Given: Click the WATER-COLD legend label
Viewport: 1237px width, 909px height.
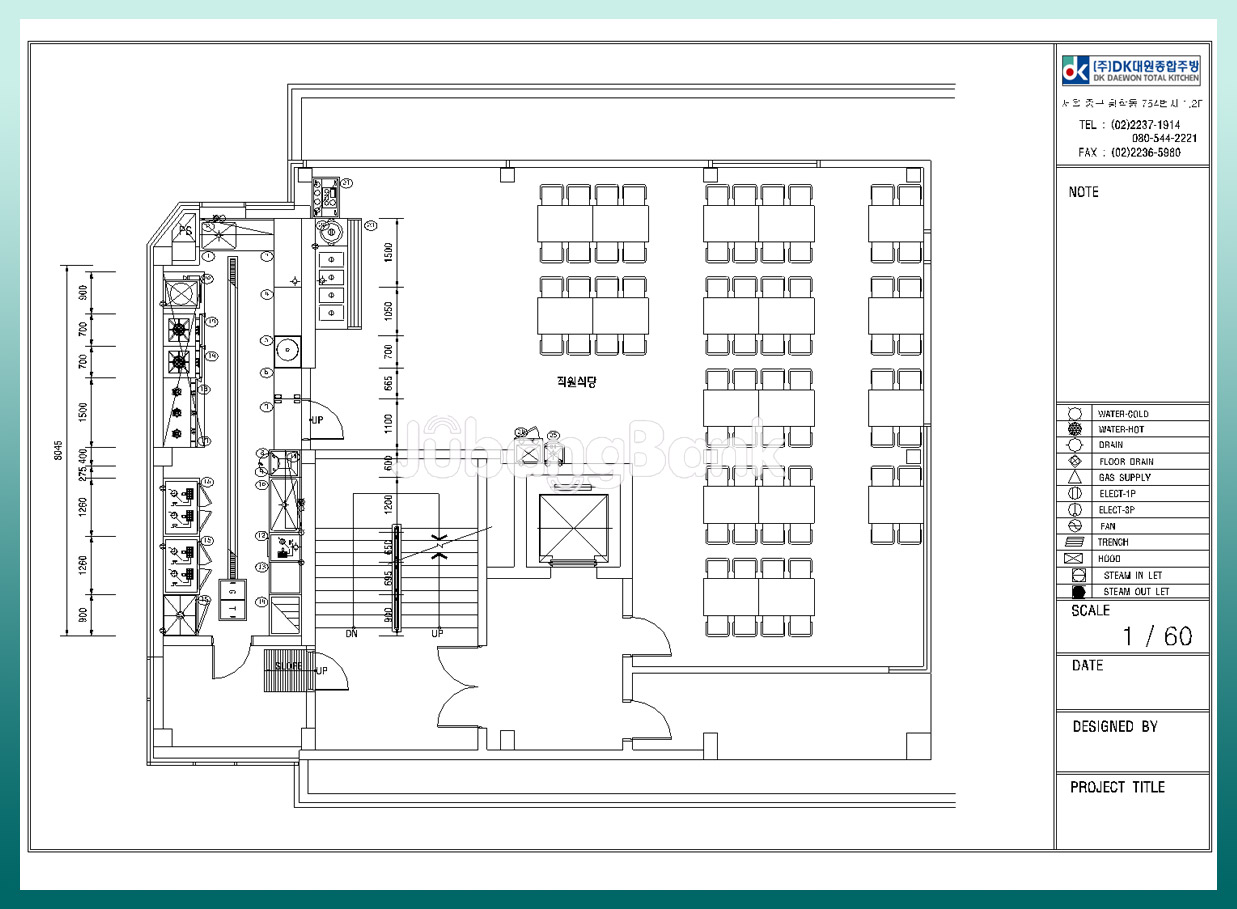Looking at the screenshot, I should pos(1123,414).
